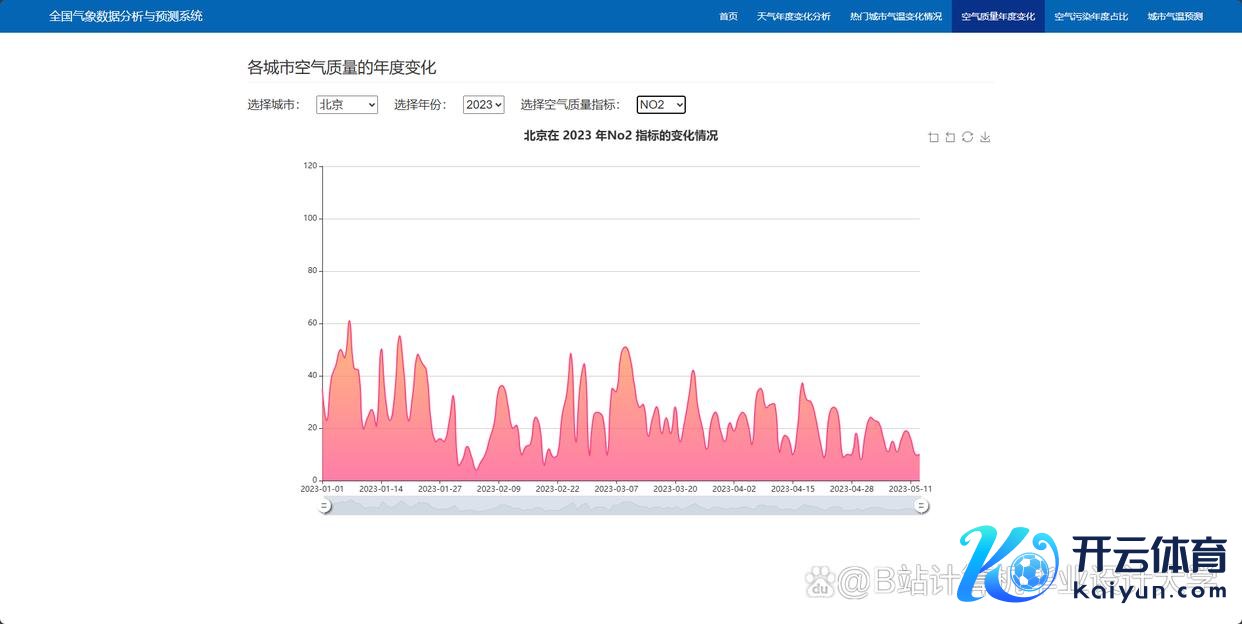Expand the year dropdown showing 2023
The width and height of the screenshot is (1242, 624).
pos(483,105)
